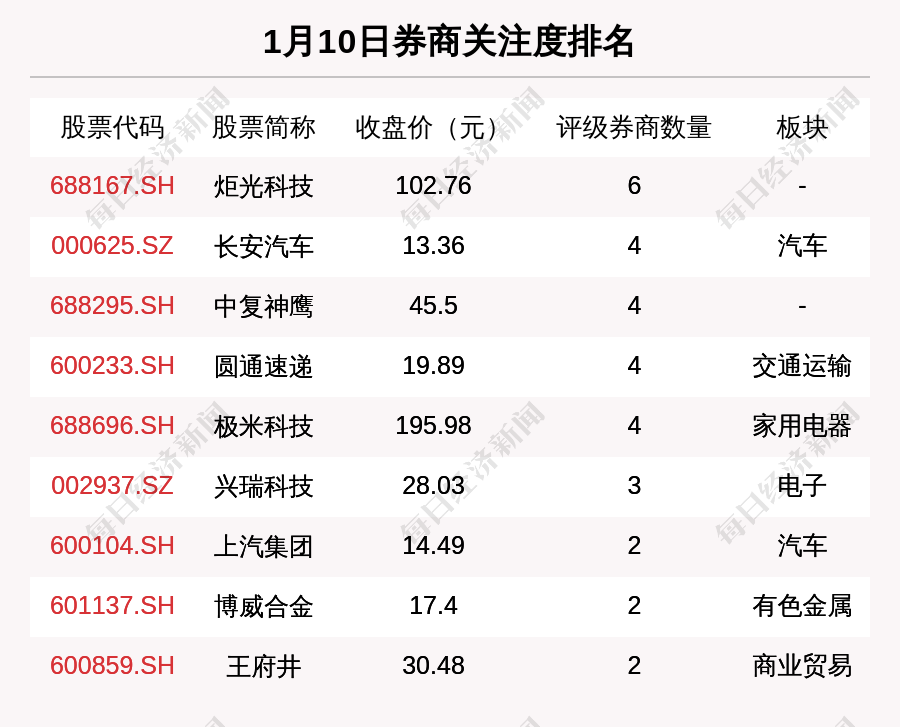Select stock name 极米科技
The height and width of the screenshot is (727, 900).
point(263,427)
